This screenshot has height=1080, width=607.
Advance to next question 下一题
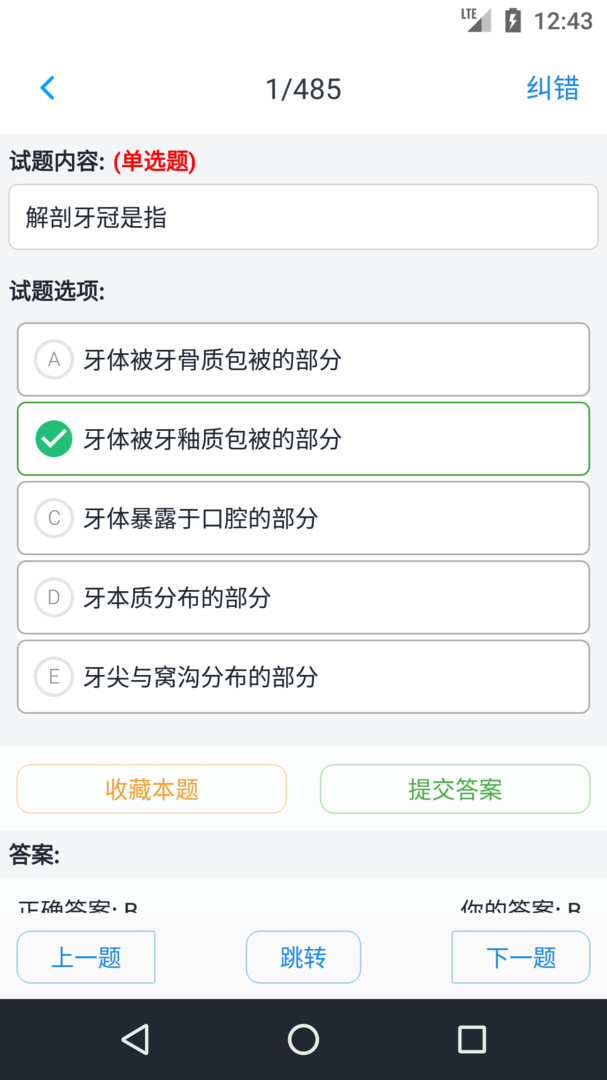[520, 957]
